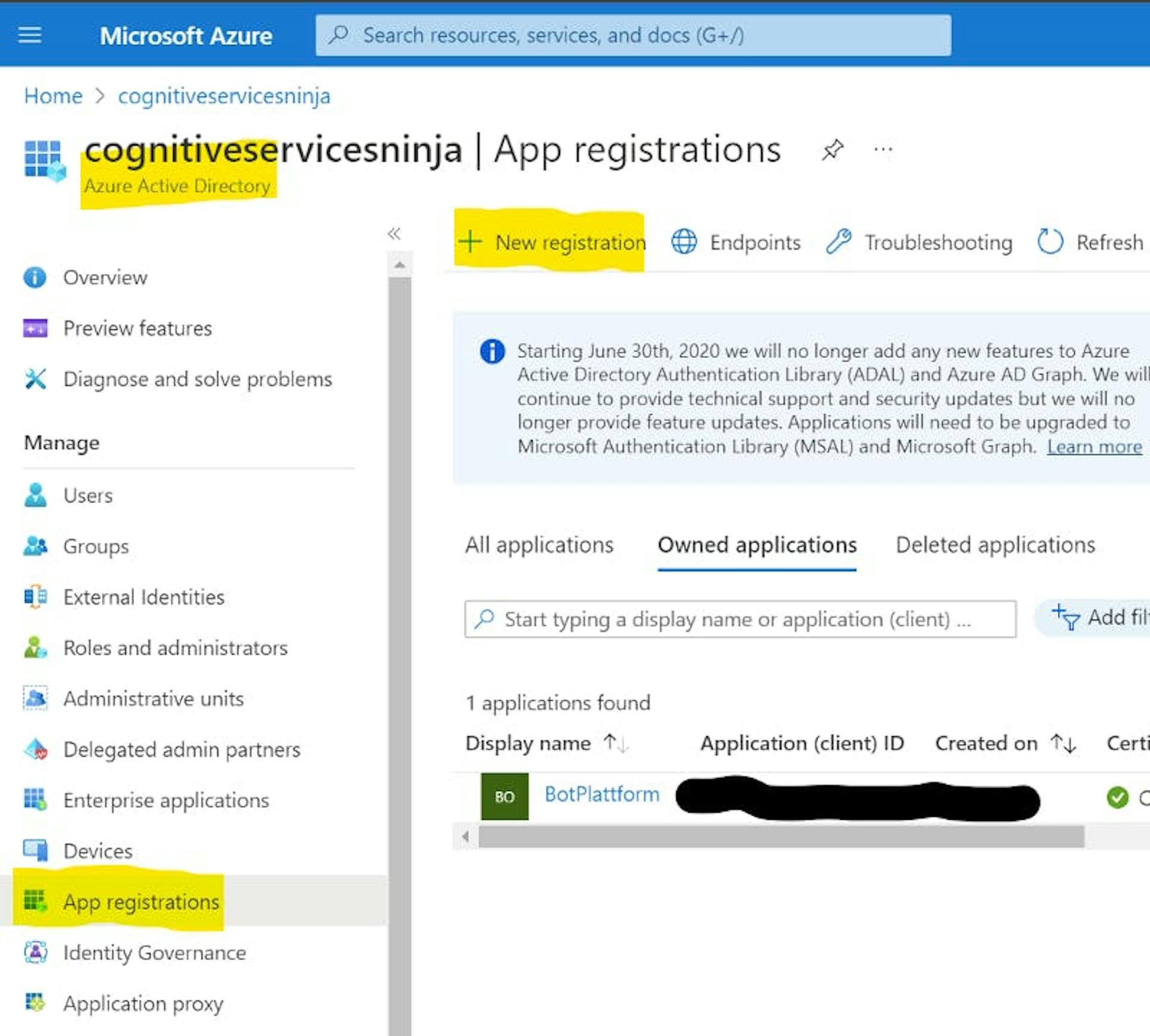
Task: Click the Application (client) ID column header
Action: pos(803,743)
